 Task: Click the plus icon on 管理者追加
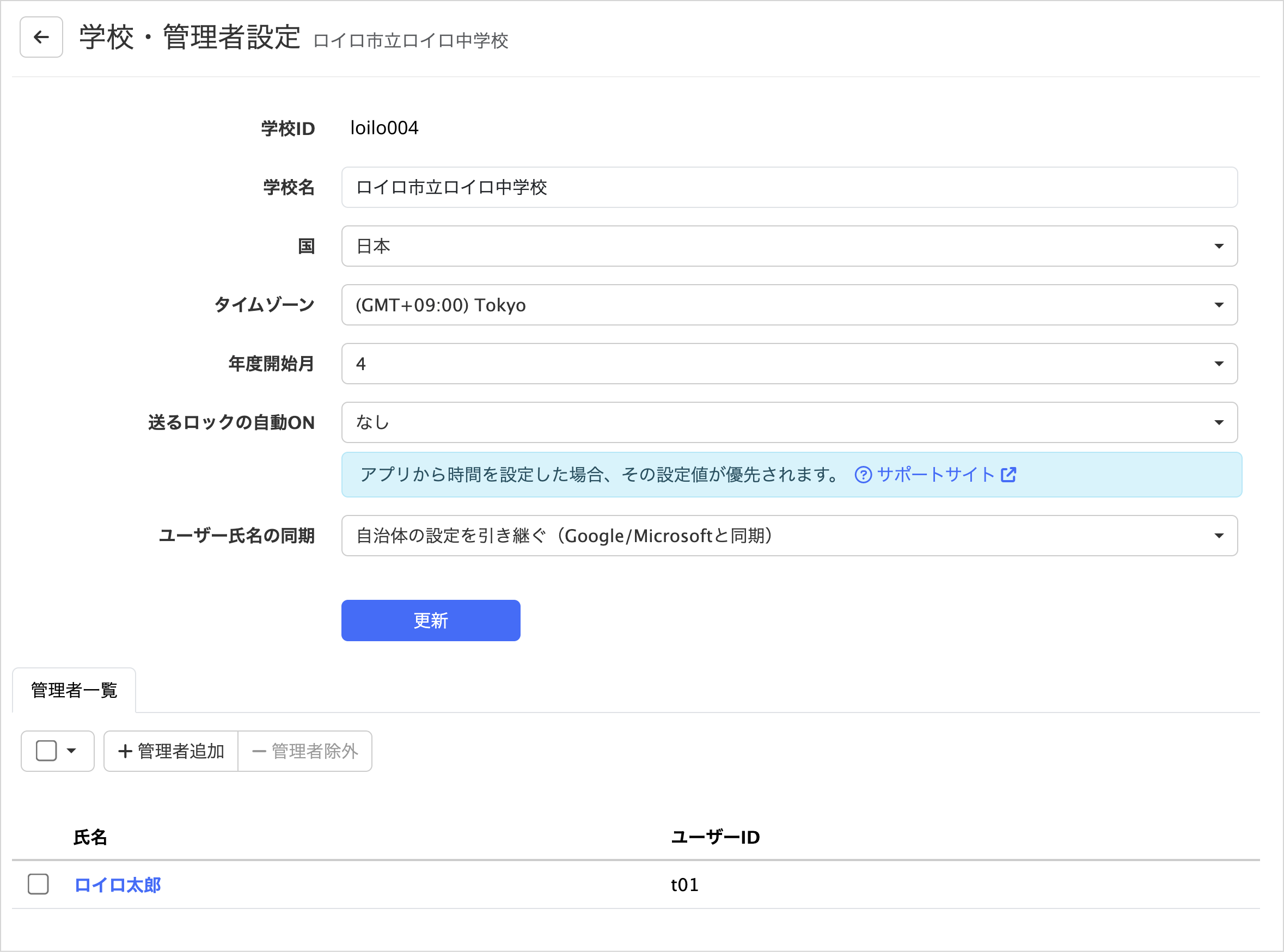pyautogui.click(x=125, y=752)
